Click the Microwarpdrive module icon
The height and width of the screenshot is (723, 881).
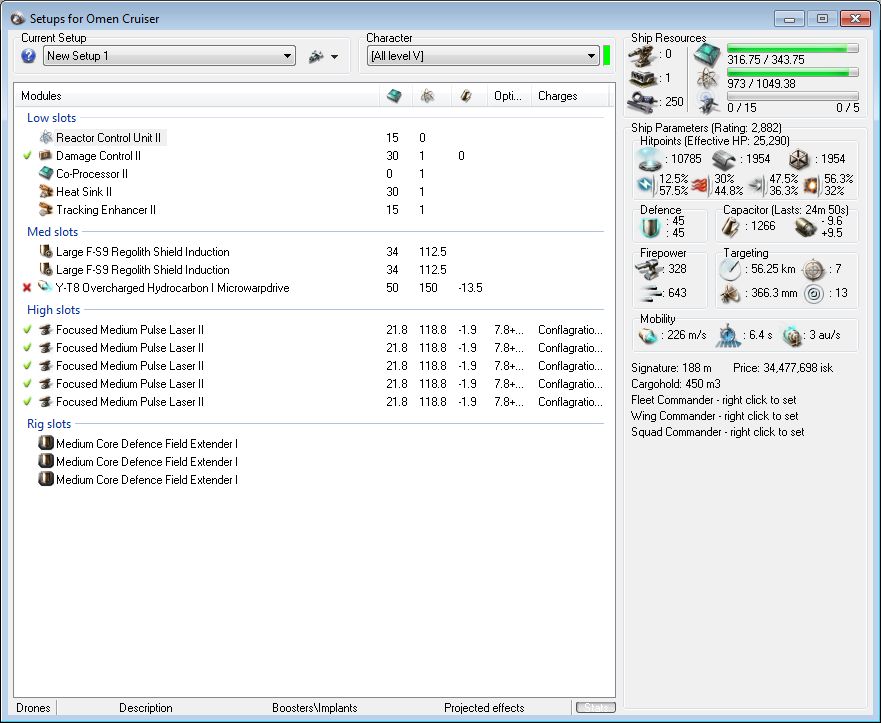[45, 287]
